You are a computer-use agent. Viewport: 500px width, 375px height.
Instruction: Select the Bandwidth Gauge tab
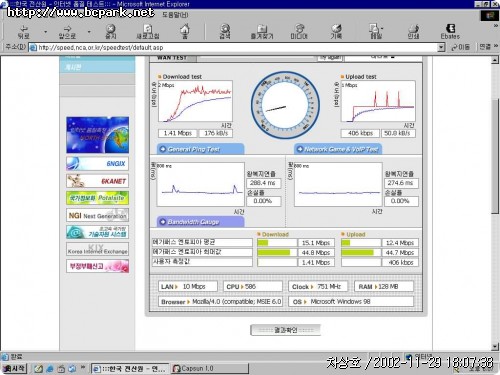[200, 222]
